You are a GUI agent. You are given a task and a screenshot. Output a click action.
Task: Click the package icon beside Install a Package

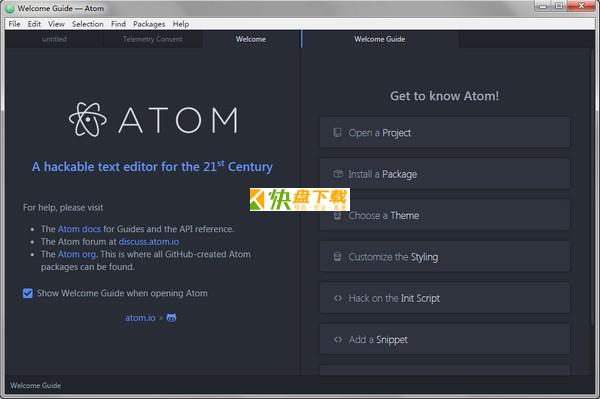point(338,174)
